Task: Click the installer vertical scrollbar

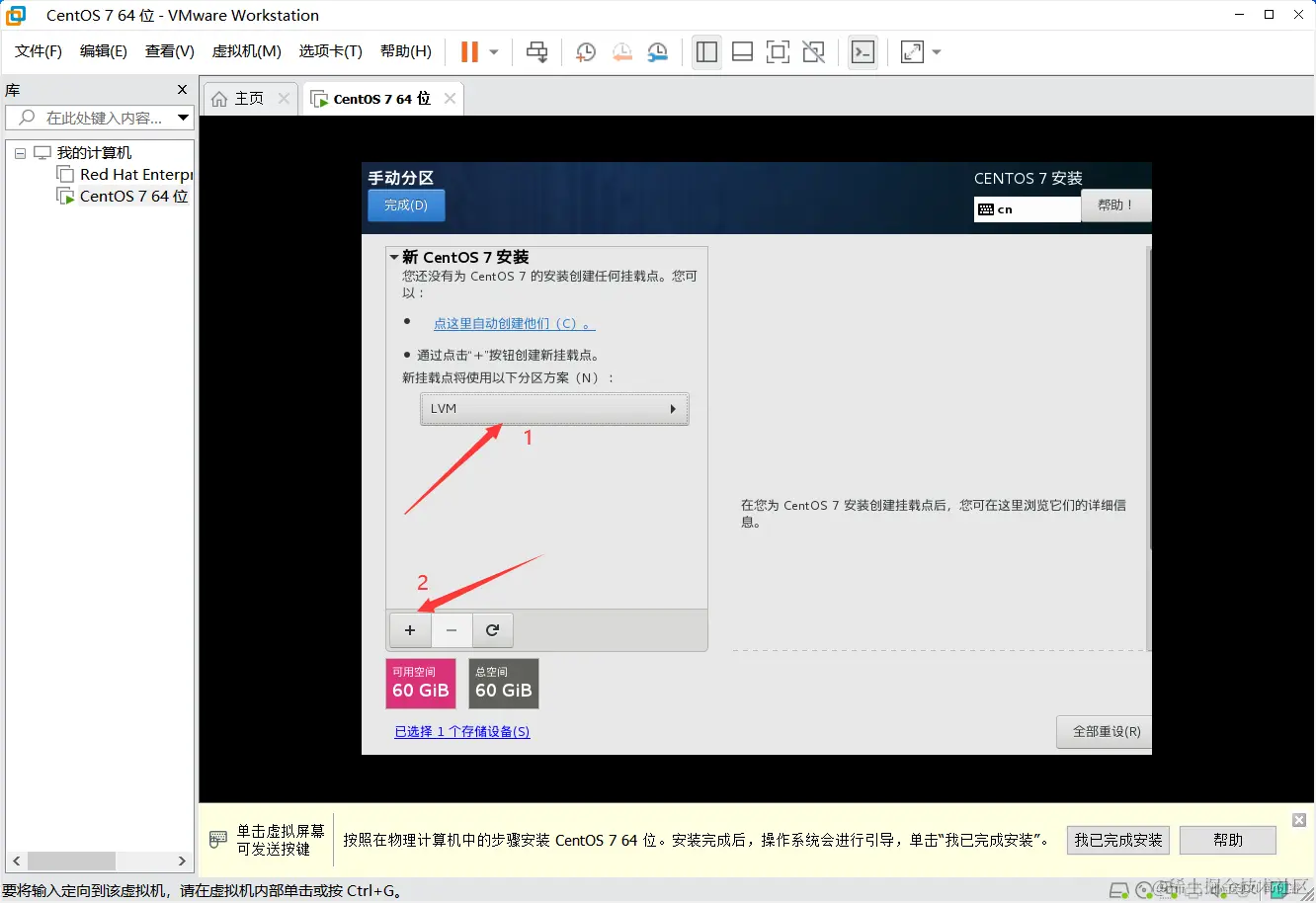Action: point(1148,398)
